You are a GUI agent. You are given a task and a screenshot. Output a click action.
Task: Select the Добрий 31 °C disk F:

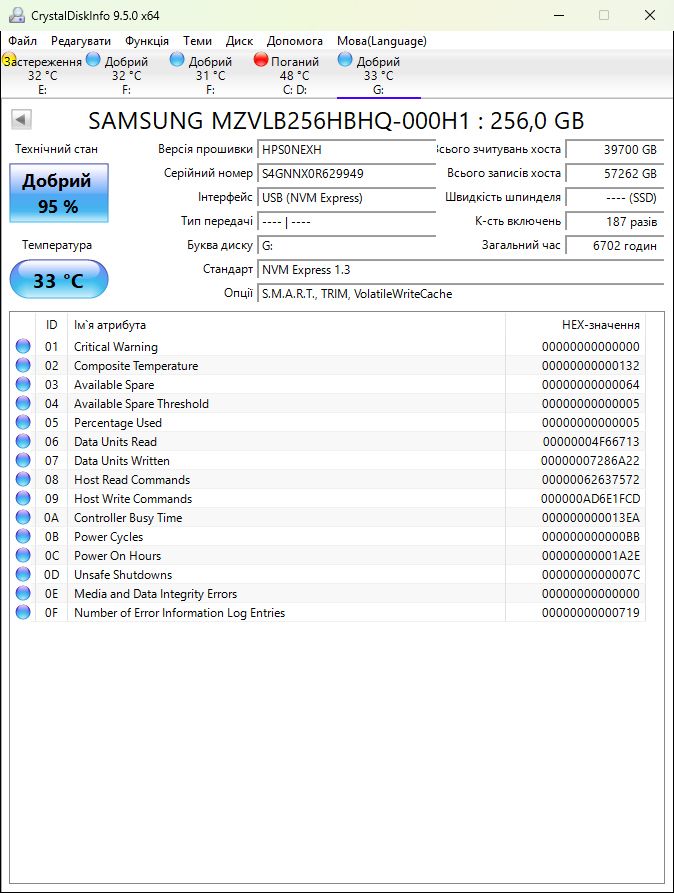(x=210, y=75)
